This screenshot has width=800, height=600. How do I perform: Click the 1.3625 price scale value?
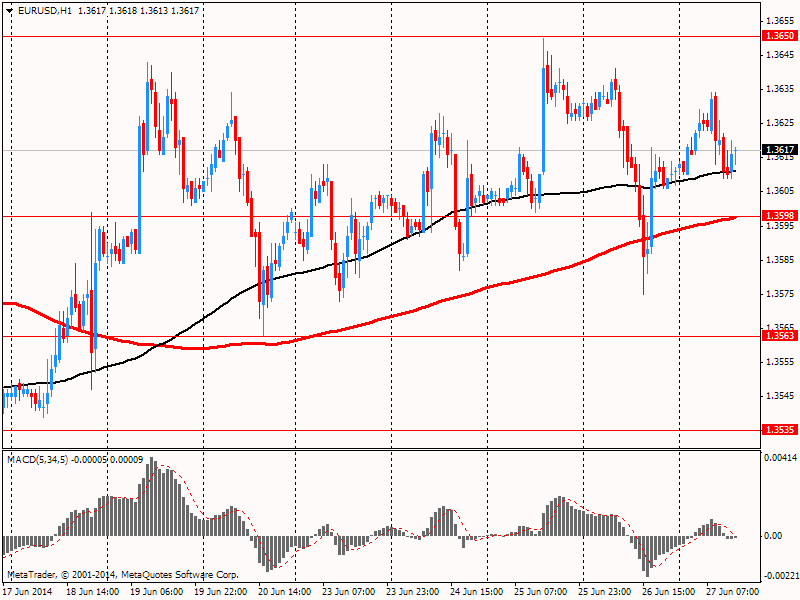point(780,123)
